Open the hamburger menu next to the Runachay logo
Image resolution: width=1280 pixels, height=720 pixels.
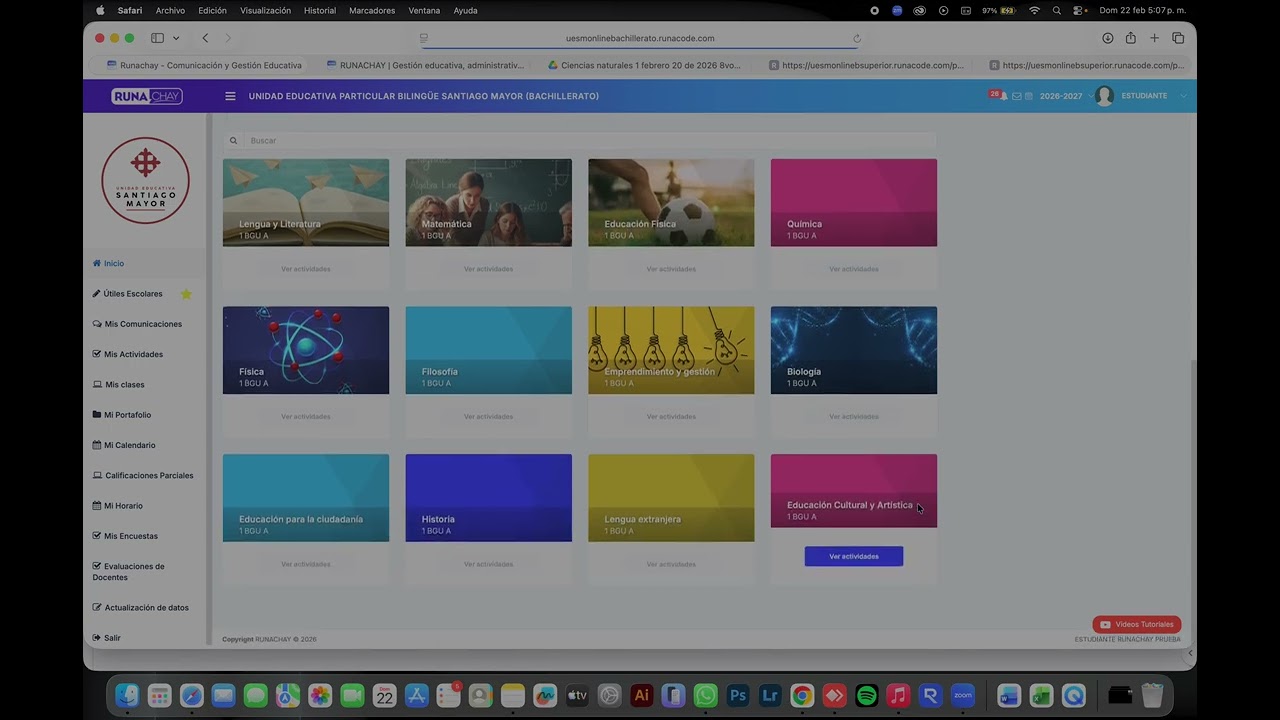point(230,96)
